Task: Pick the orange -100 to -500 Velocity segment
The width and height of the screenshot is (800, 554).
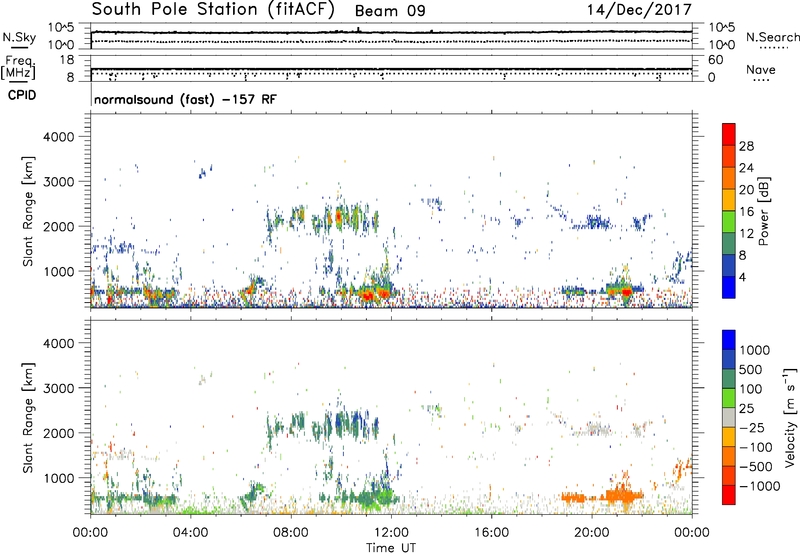Action: (729, 456)
